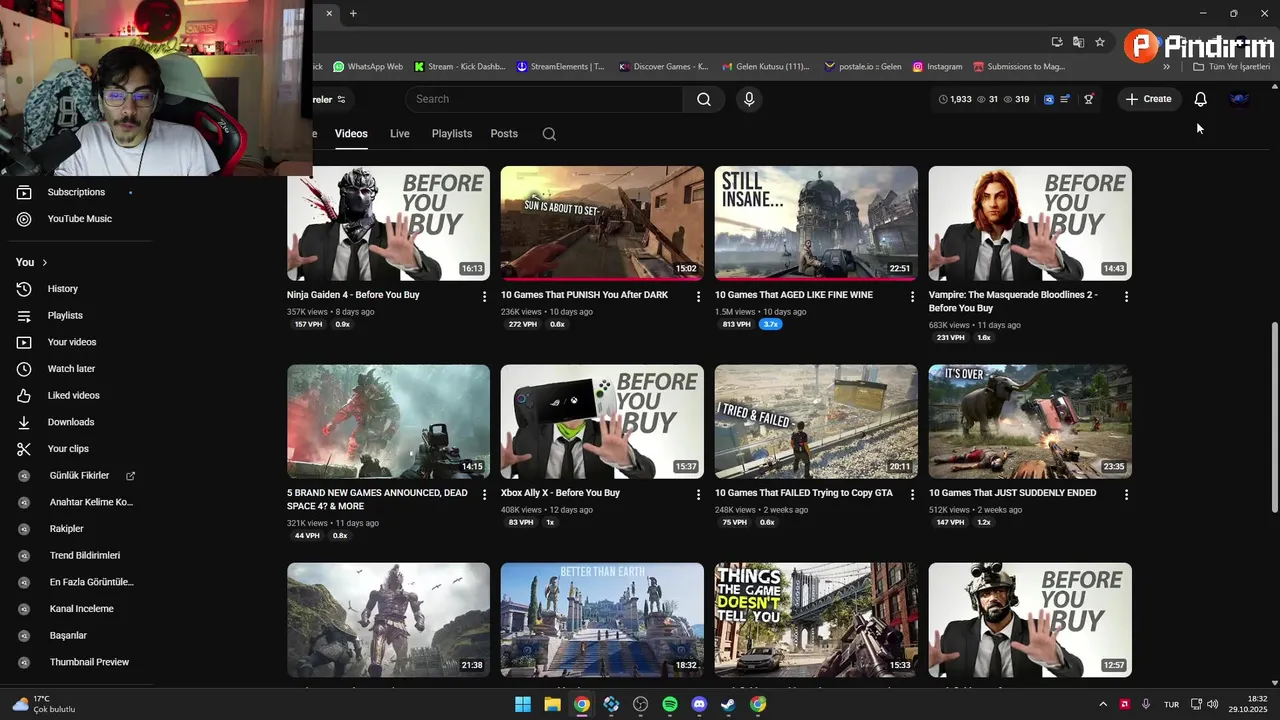The width and height of the screenshot is (1280, 720).
Task: Open more options for PUNISH You After DARK video
Action: point(699,297)
